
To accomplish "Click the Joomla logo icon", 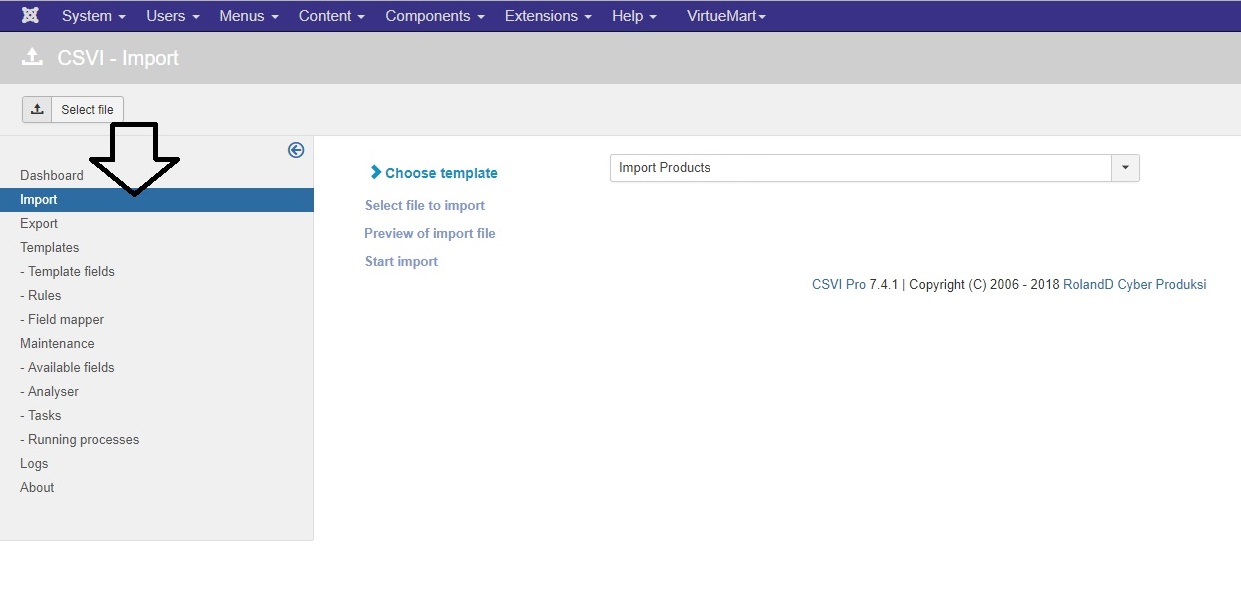I will coord(31,16).
